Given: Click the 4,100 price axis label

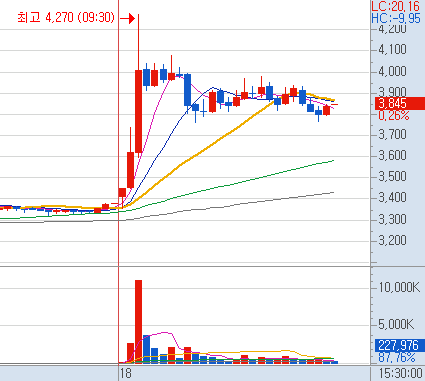Looking at the screenshot, I should tap(392, 50).
